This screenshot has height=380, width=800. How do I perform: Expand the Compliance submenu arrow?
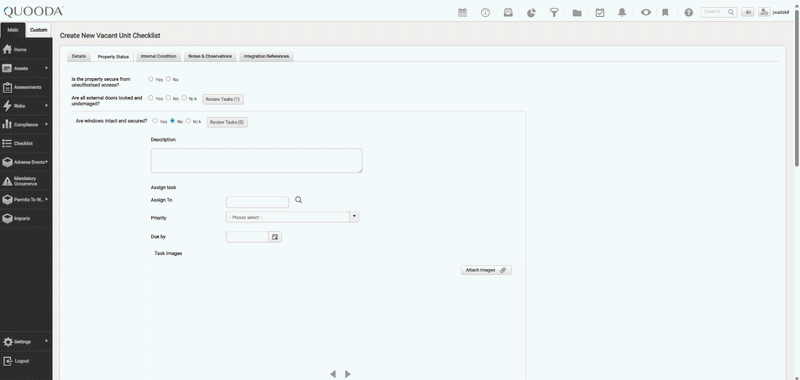point(46,124)
